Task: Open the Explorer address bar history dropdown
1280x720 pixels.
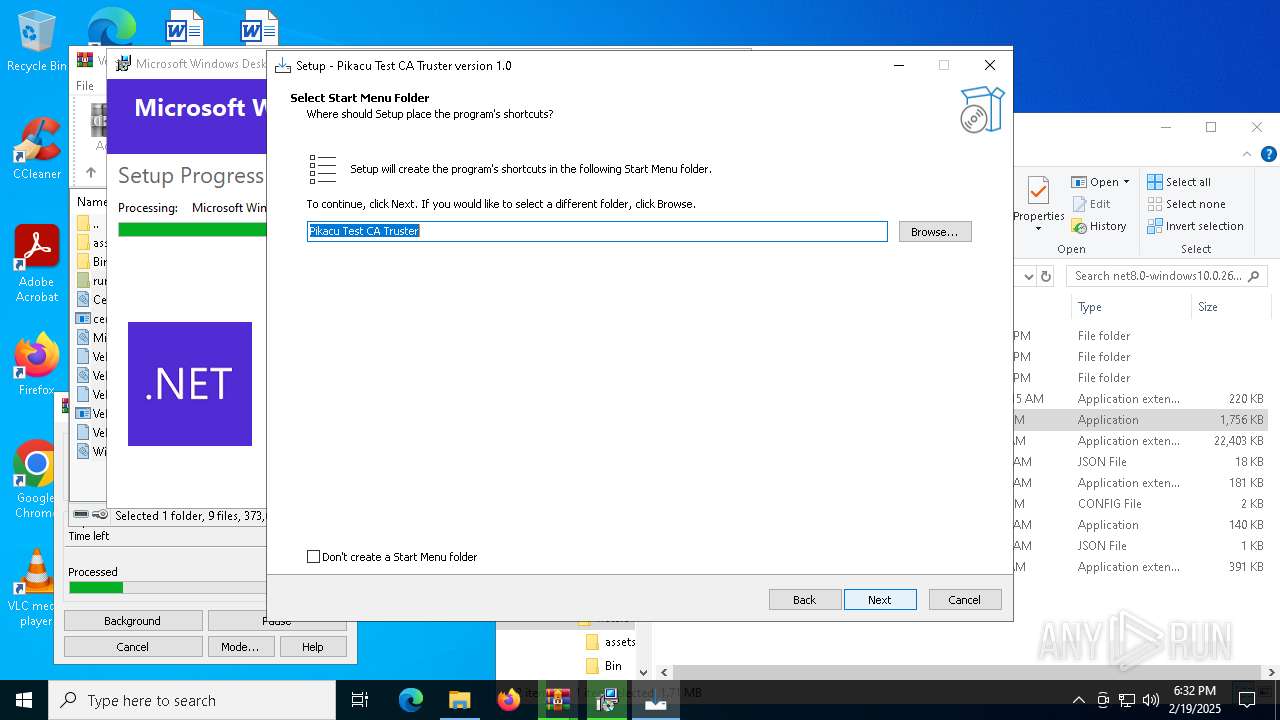Action: point(1027,276)
